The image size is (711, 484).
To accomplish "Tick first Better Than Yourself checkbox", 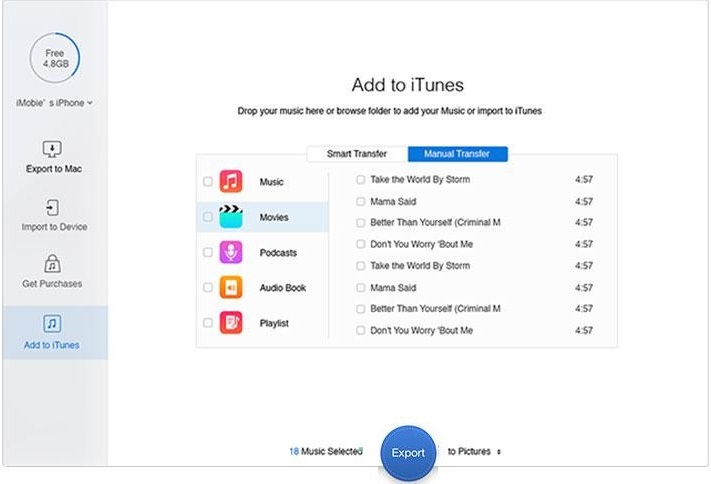I will (x=360, y=223).
